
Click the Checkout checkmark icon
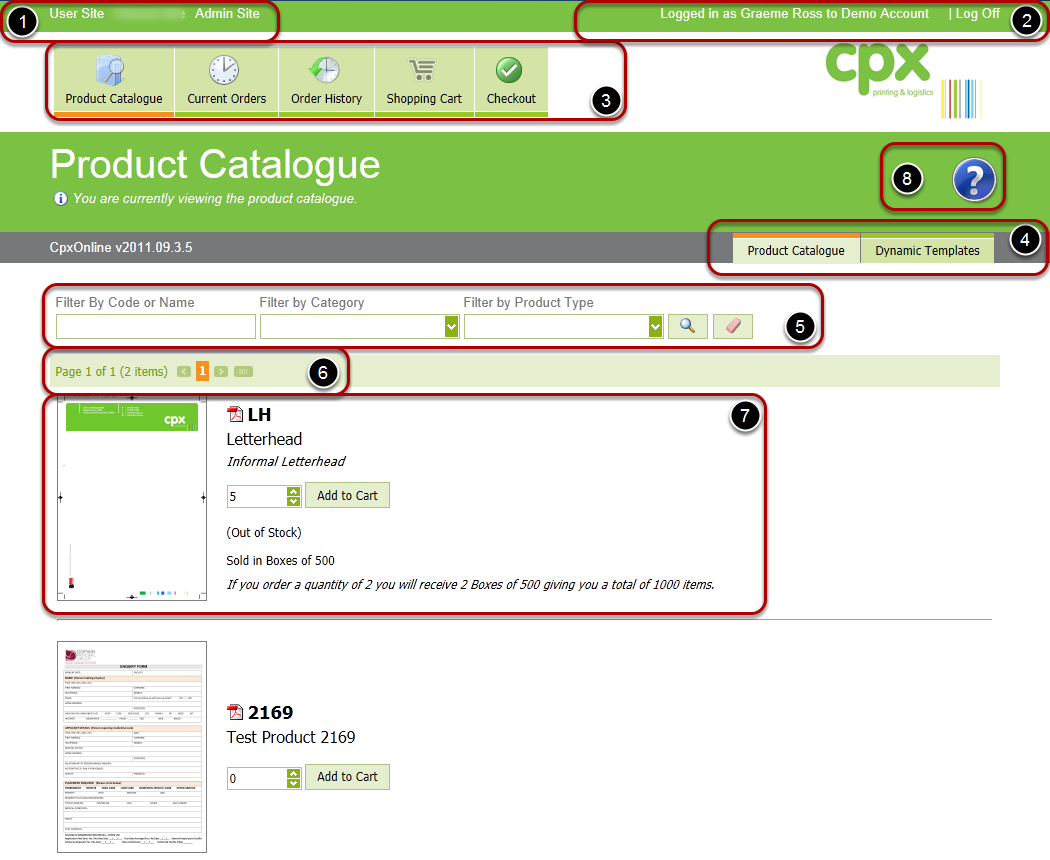click(x=510, y=71)
